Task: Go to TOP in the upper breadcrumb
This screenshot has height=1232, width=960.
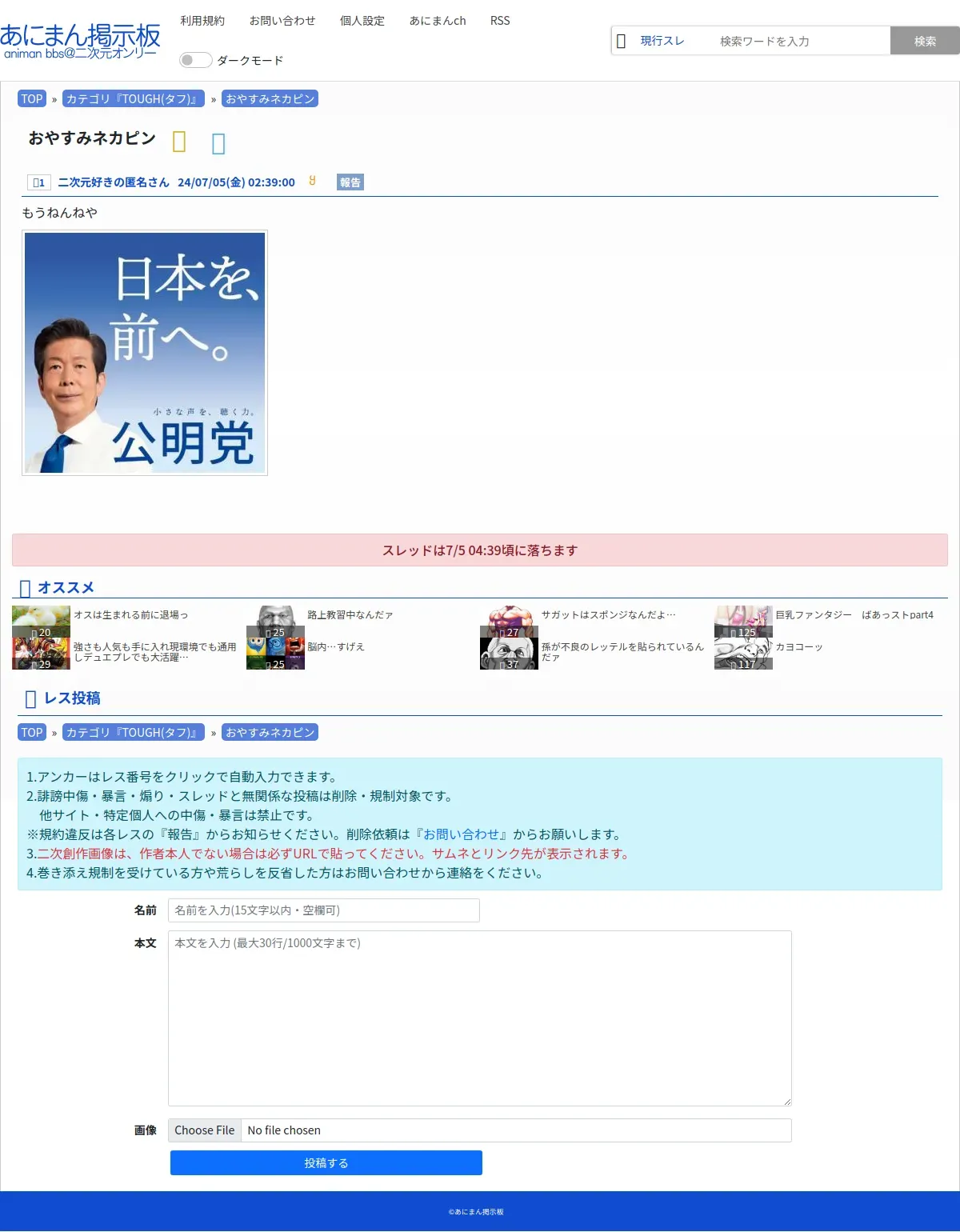Action: tap(32, 98)
